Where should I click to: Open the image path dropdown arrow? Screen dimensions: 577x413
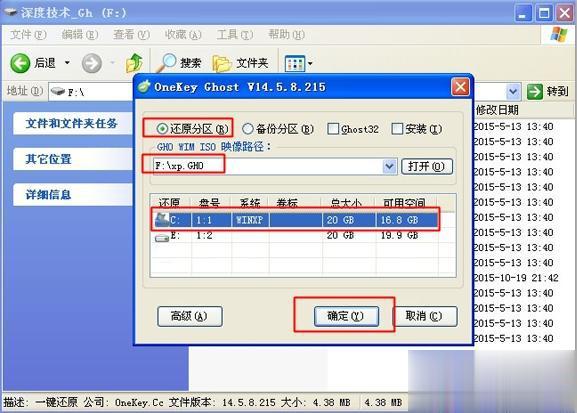(x=389, y=166)
